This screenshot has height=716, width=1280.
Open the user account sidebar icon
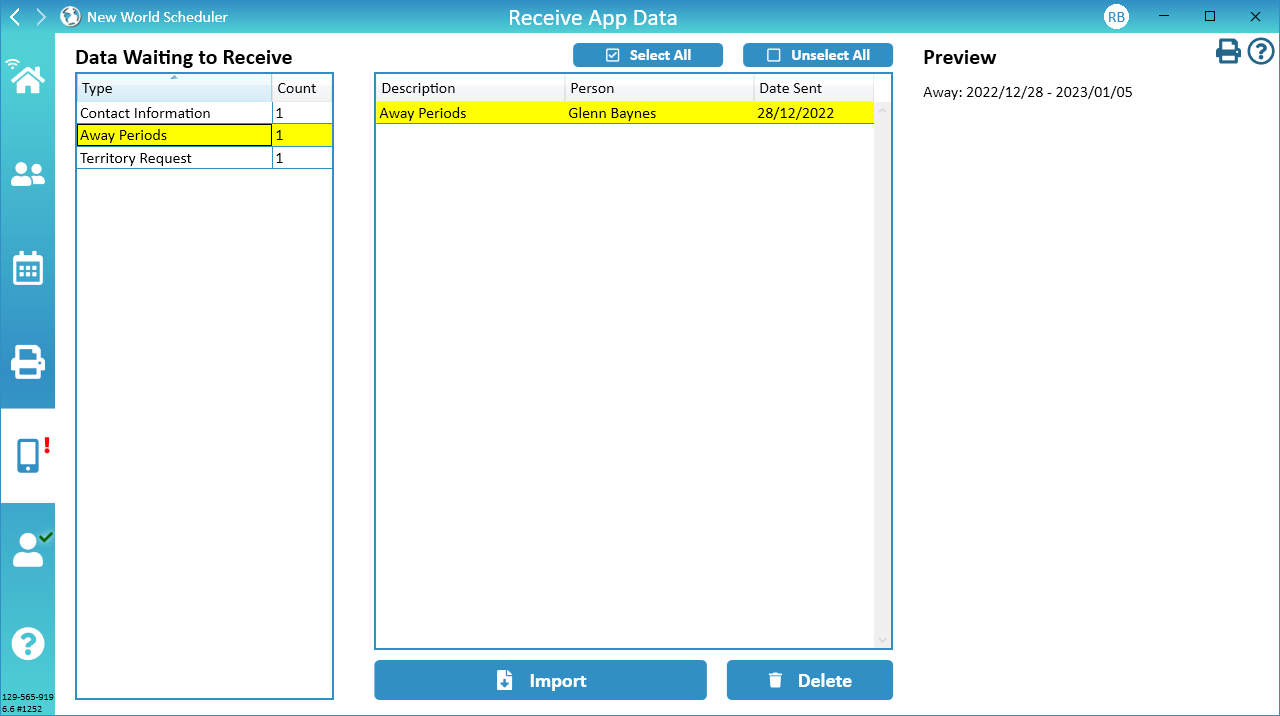(28, 549)
